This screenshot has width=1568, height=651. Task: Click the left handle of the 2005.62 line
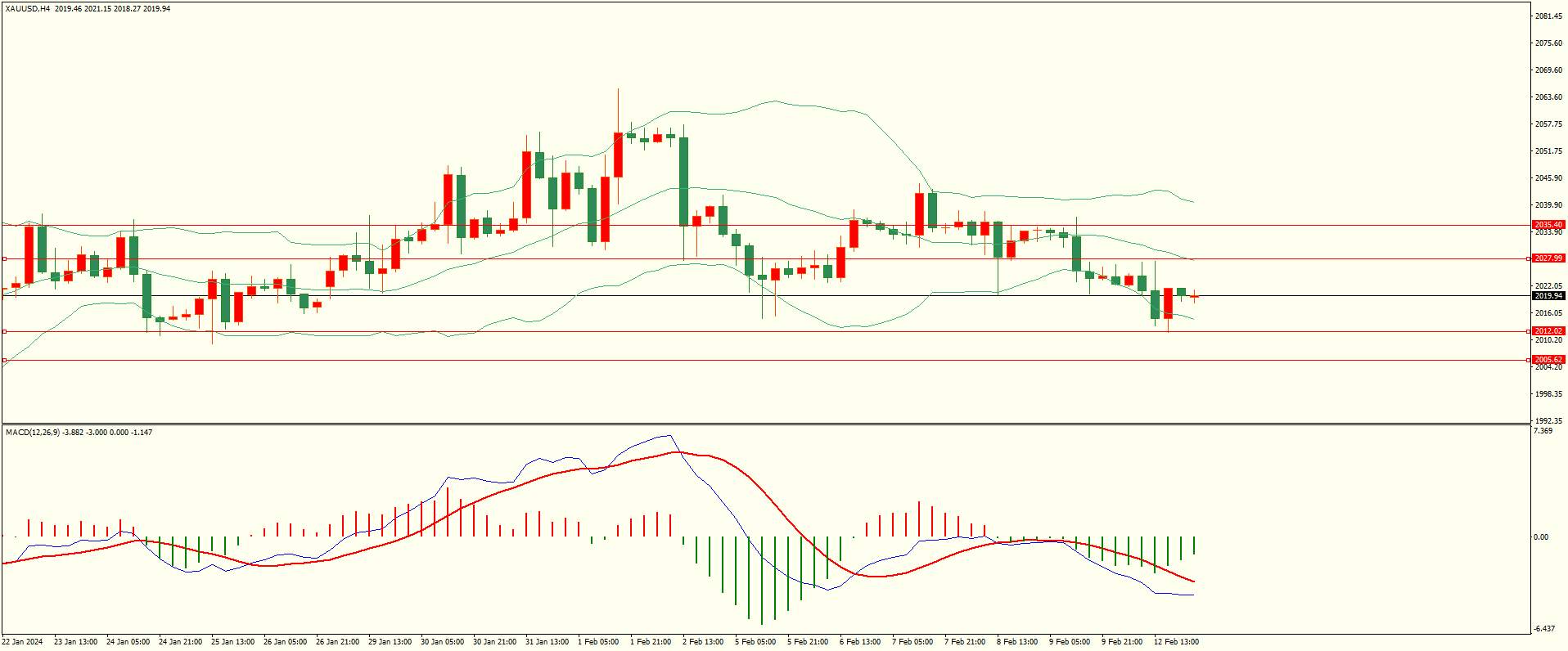click(4, 360)
